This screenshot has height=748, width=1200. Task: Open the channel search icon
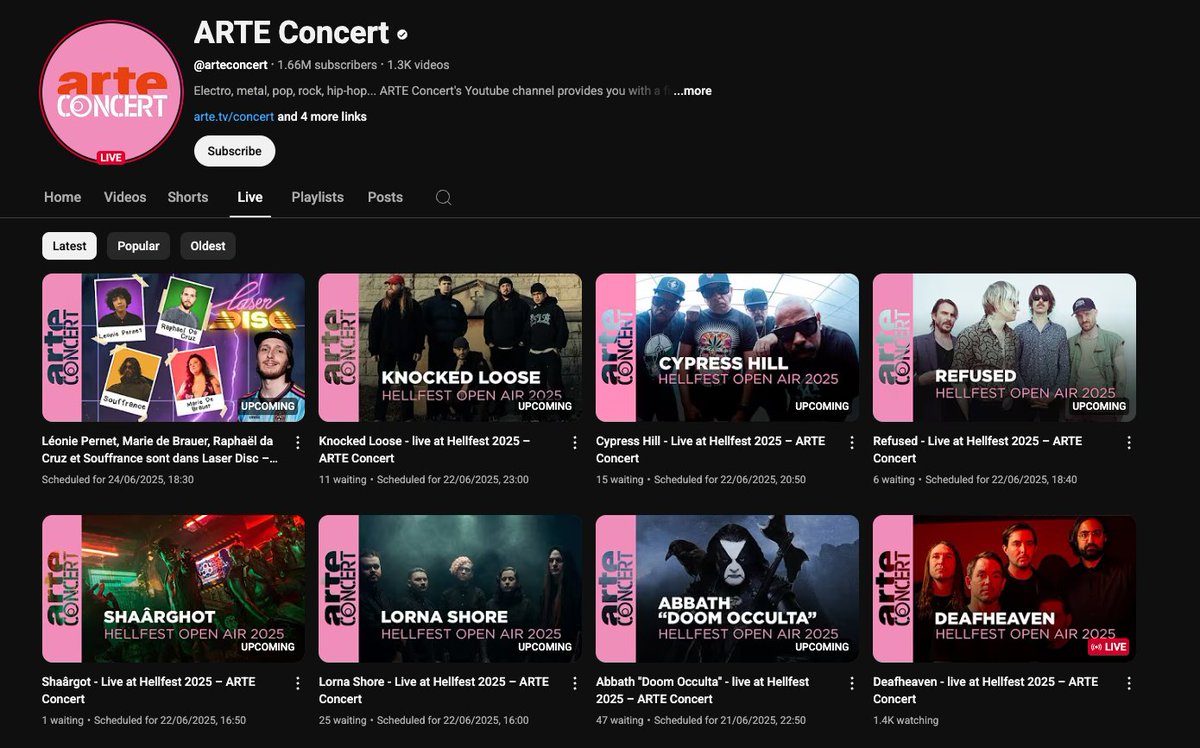442,197
